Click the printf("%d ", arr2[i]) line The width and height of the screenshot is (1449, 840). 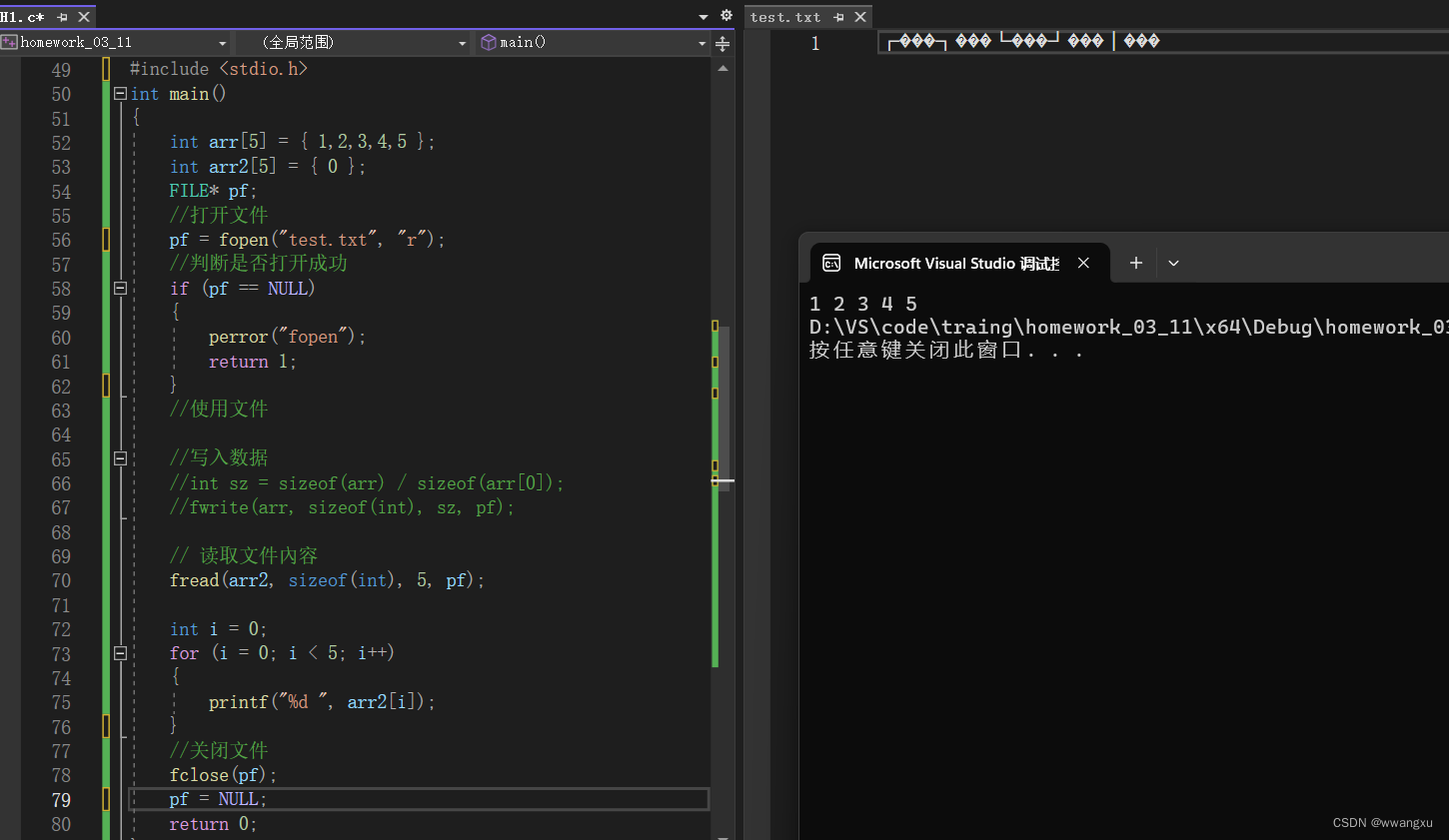[323, 702]
